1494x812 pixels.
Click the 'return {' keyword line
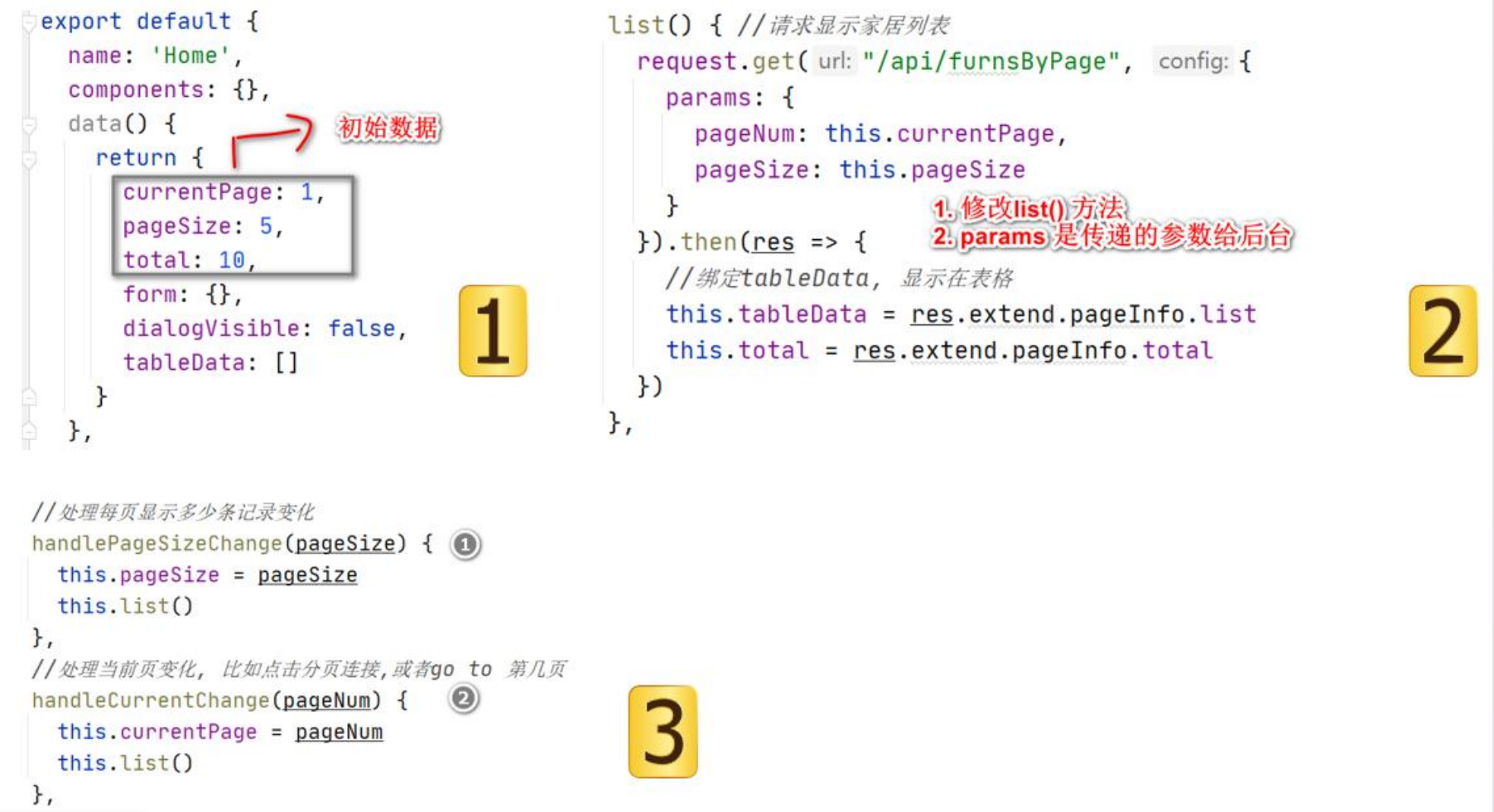point(149,158)
